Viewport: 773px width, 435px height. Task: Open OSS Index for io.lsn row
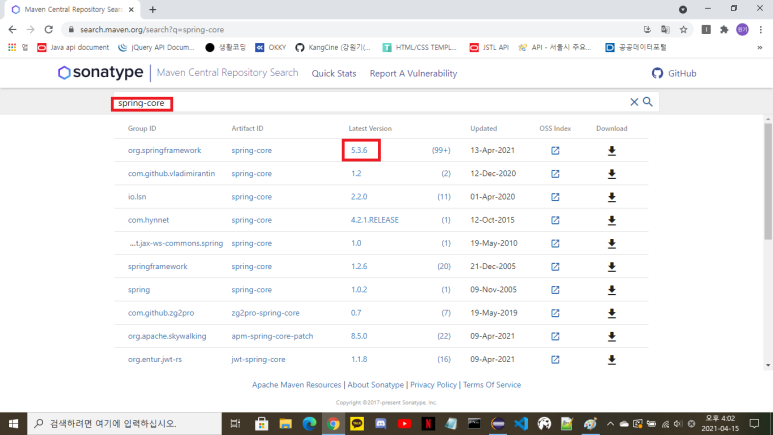[555, 197]
